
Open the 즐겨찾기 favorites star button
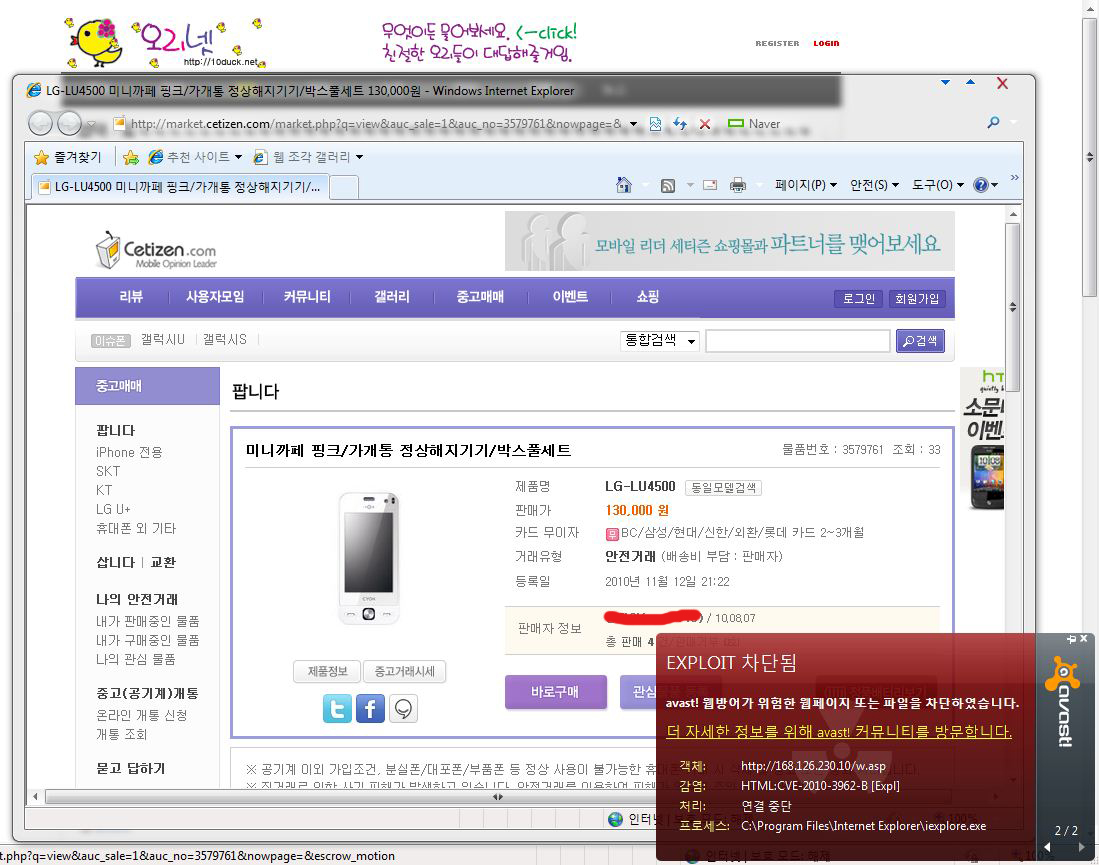(x=68, y=157)
